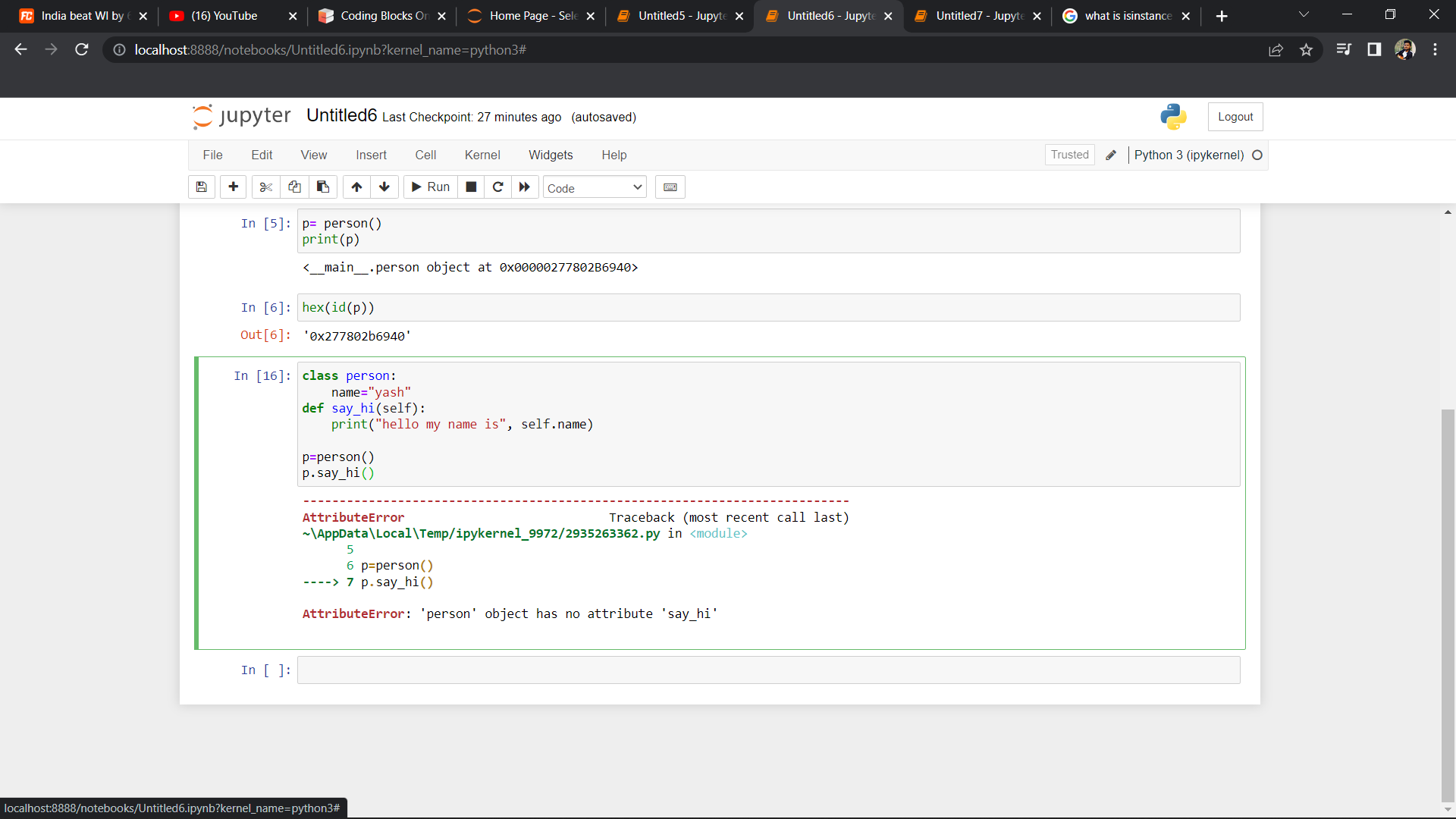
Task: Open the command palette keyboard icon
Action: (670, 187)
